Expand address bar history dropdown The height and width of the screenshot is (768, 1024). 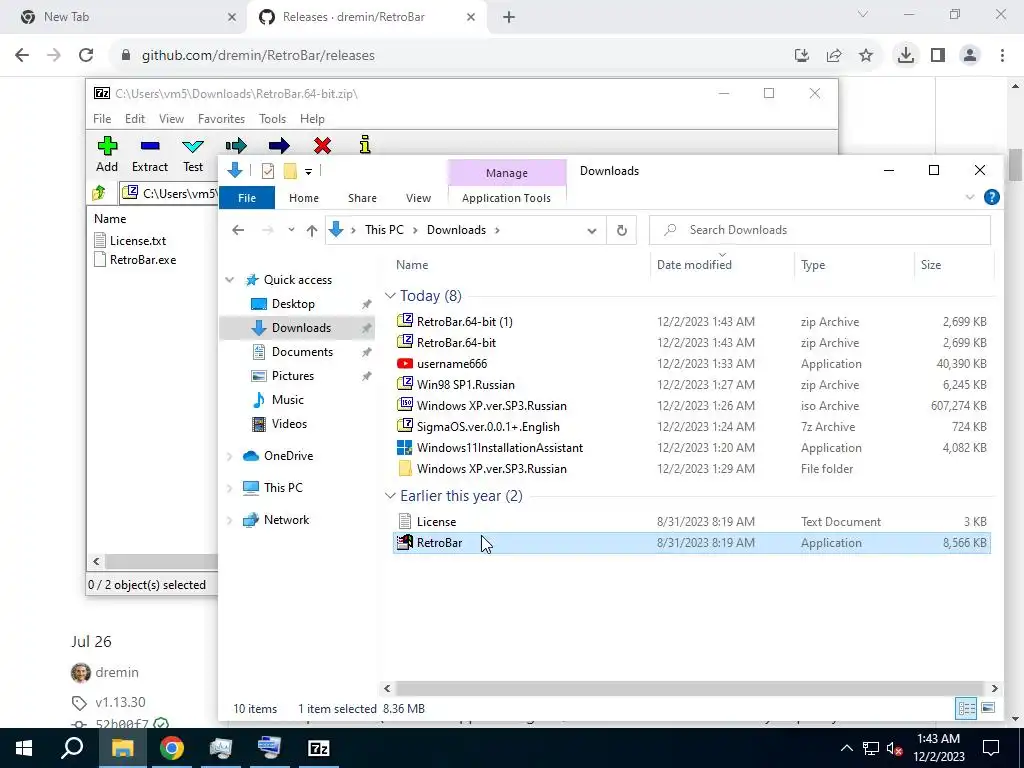pyautogui.click(x=592, y=231)
